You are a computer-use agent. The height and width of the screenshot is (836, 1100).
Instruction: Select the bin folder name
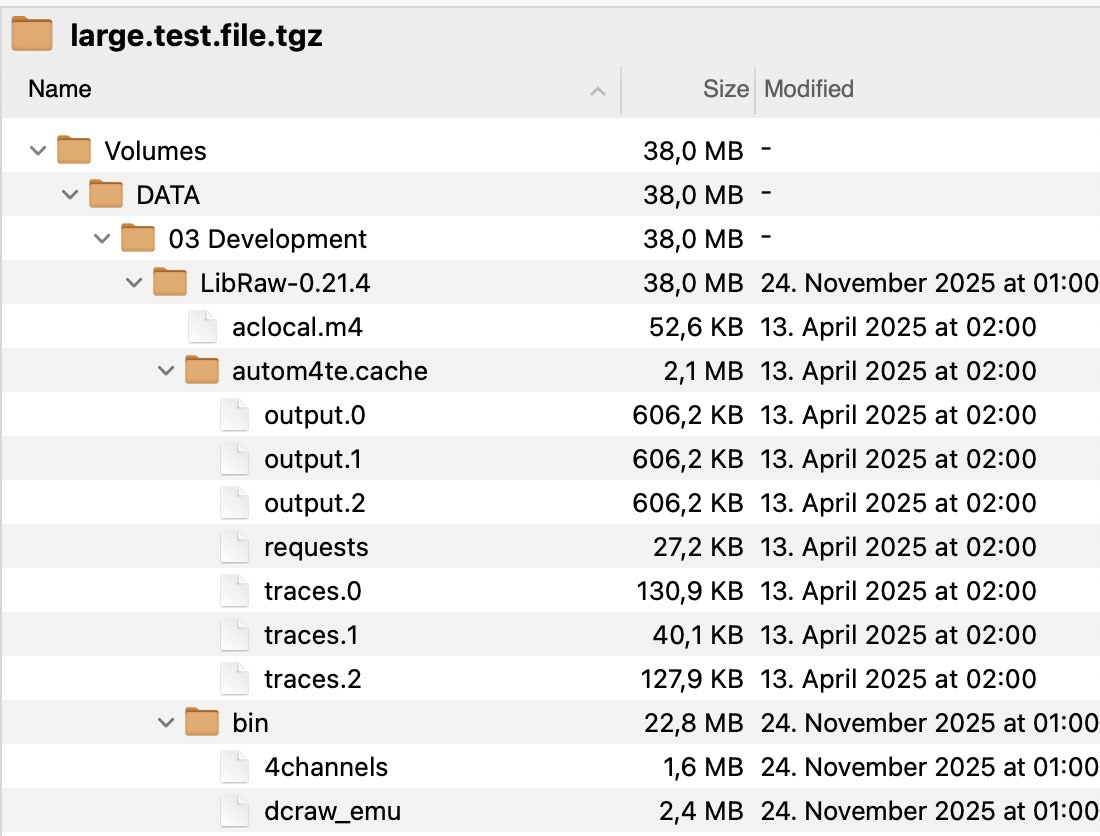[x=250, y=723]
